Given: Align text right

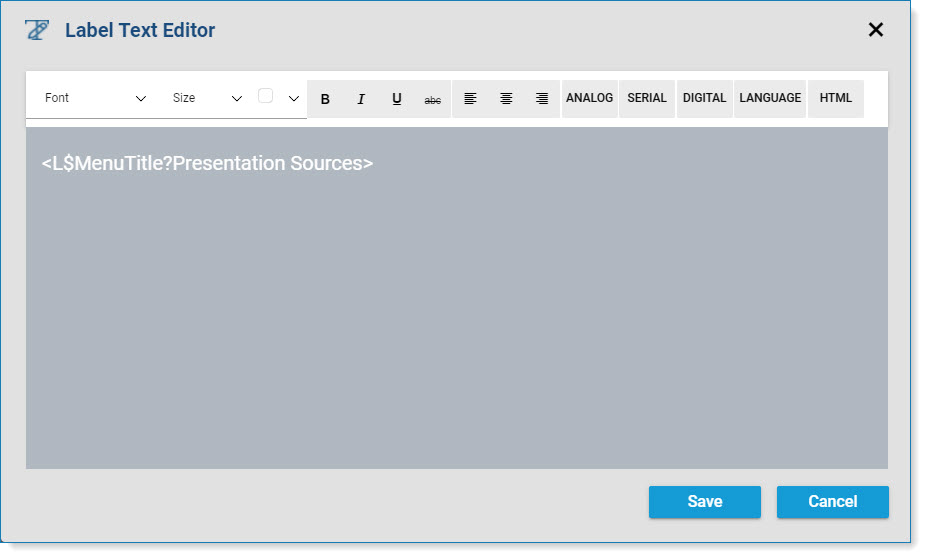Looking at the screenshot, I should 542,99.
